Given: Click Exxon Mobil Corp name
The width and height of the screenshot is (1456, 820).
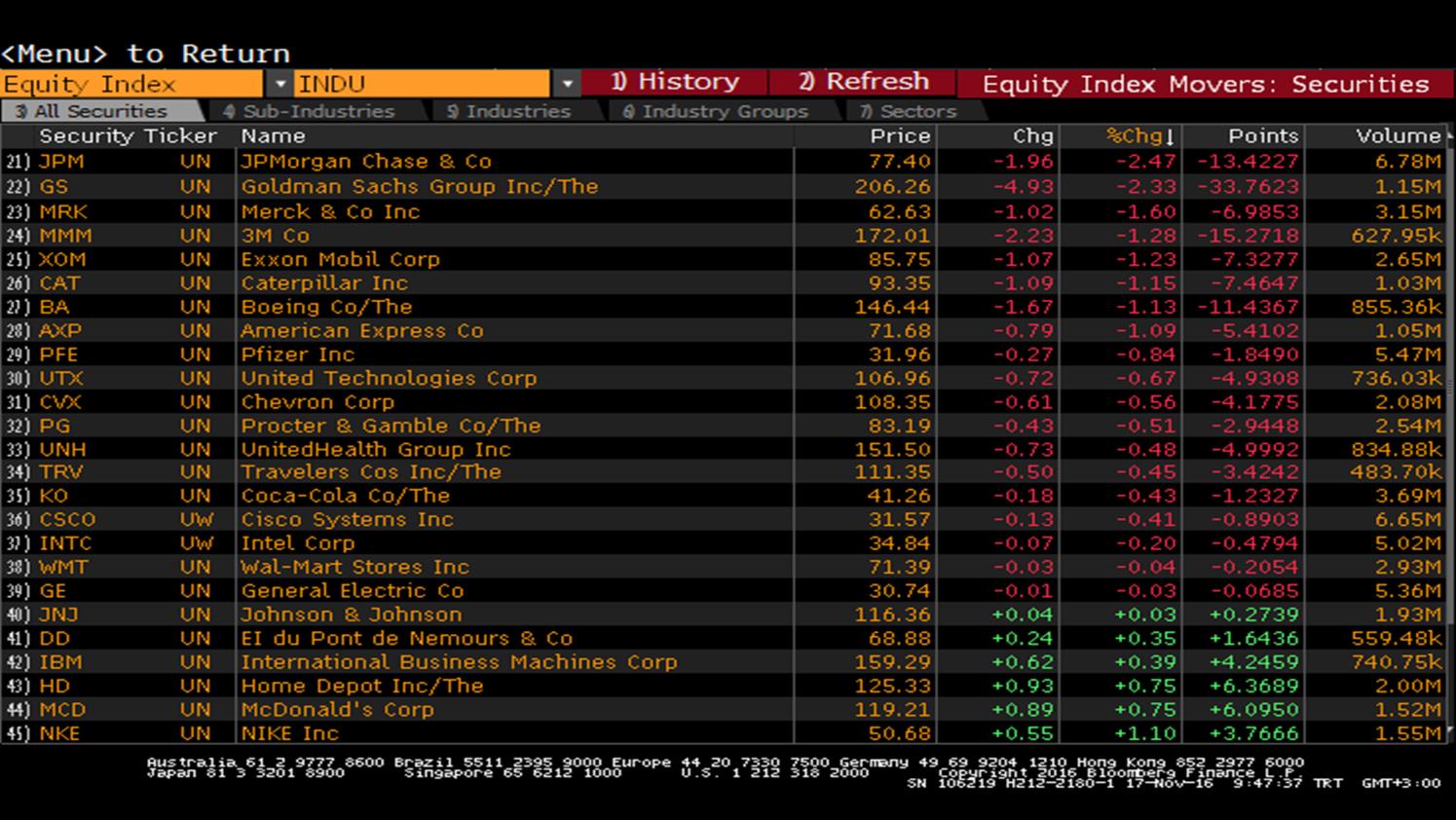Looking at the screenshot, I should pos(340,259).
